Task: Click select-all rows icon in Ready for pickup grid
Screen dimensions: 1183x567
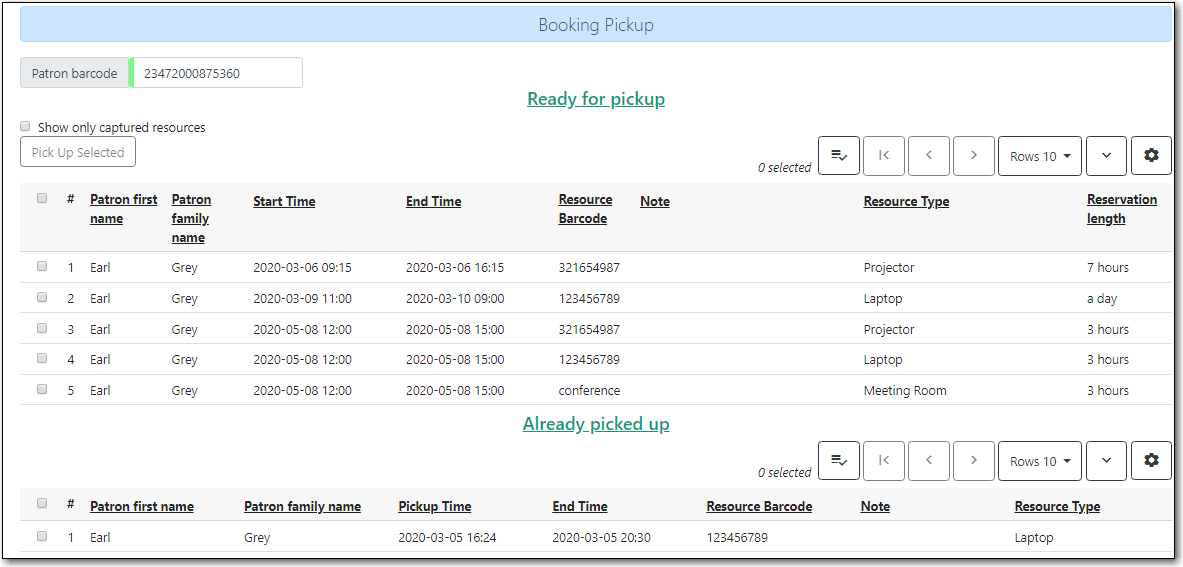Action: click(x=839, y=156)
